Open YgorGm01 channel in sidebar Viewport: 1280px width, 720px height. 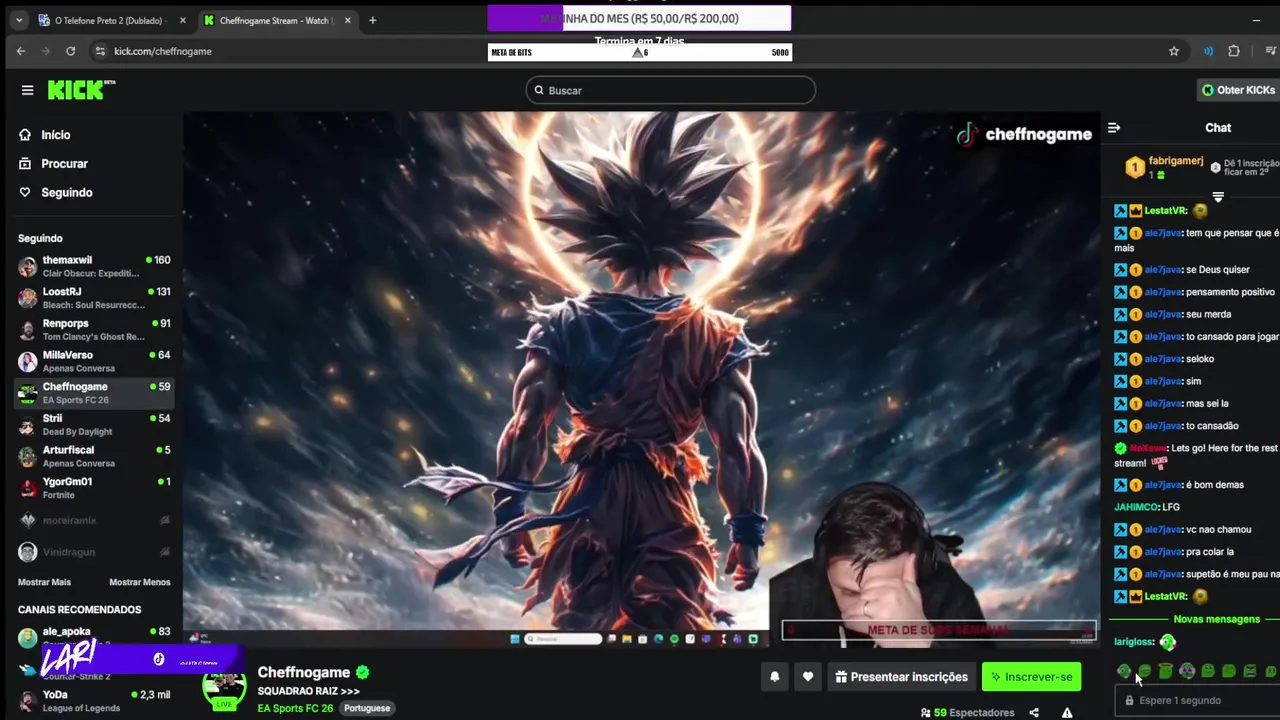tap(95, 488)
